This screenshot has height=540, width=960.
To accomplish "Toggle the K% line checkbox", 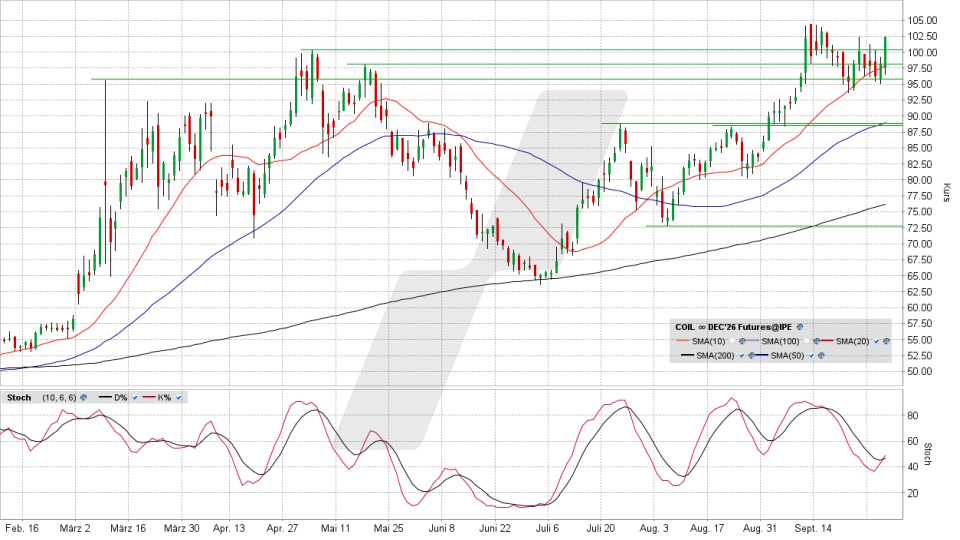I will tap(178, 397).
